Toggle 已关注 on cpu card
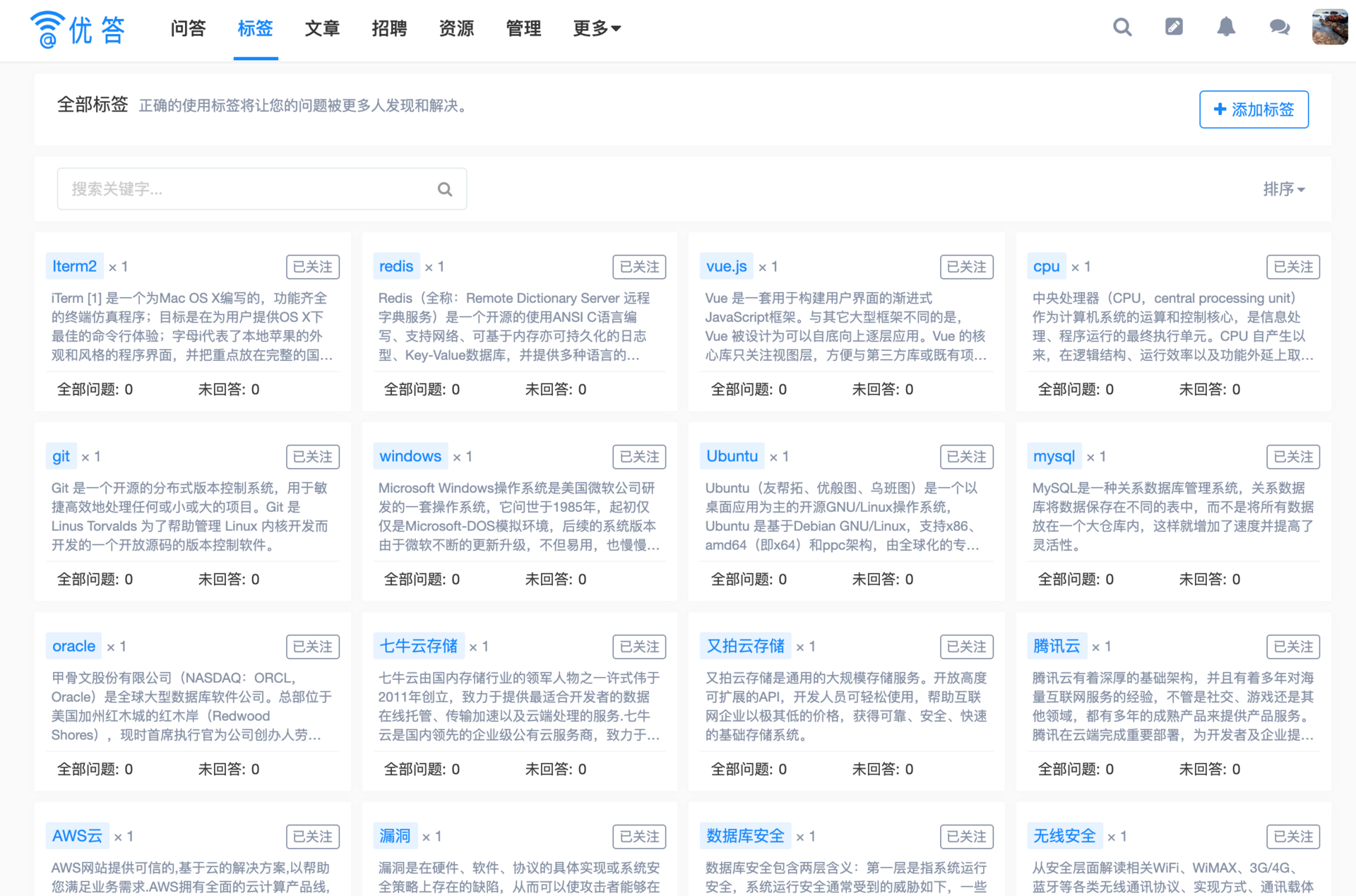Viewport: 1356px width, 896px height. [1293, 267]
